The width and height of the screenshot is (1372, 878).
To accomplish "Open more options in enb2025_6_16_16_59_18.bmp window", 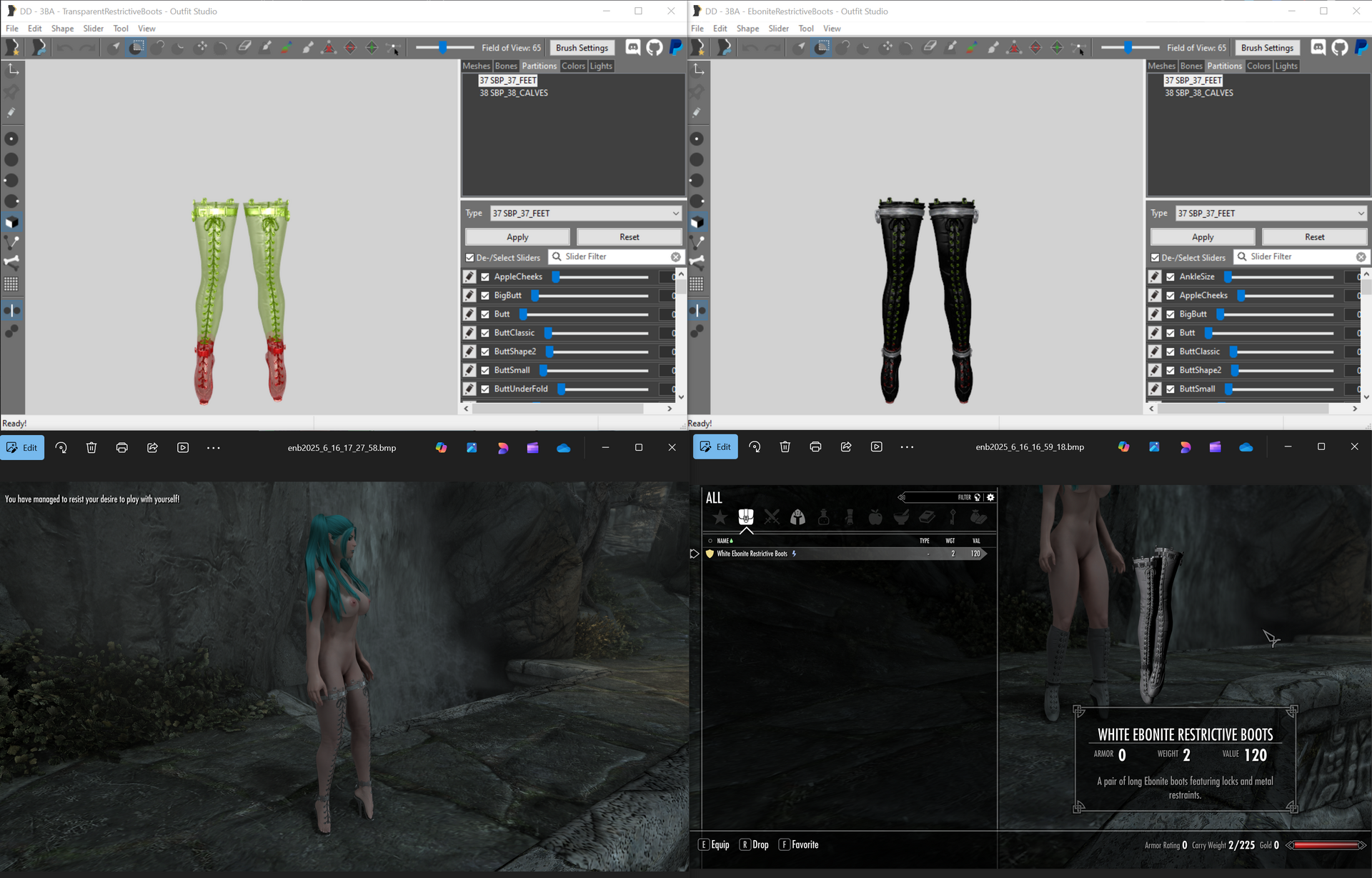I will (x=907, y=447).
